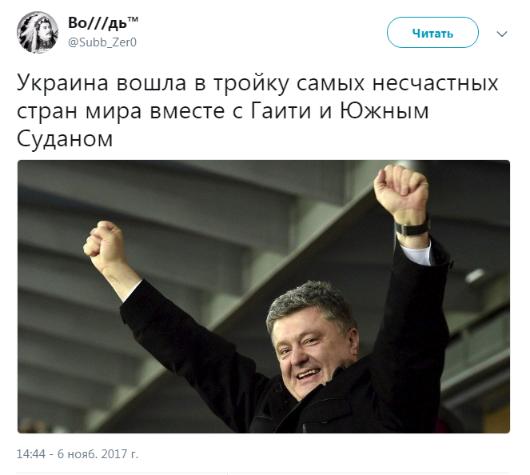Open the @Subb_Zer0 handle link
Screen dimensions: 530x475
pyautogui.click(x=102, y=42)
